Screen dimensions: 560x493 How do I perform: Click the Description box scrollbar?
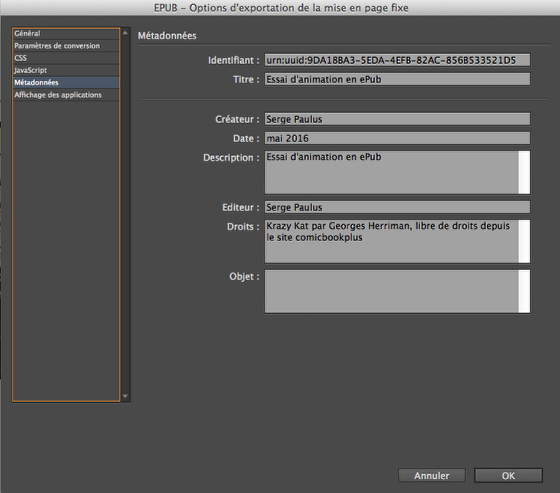click(x=524, y=173)
